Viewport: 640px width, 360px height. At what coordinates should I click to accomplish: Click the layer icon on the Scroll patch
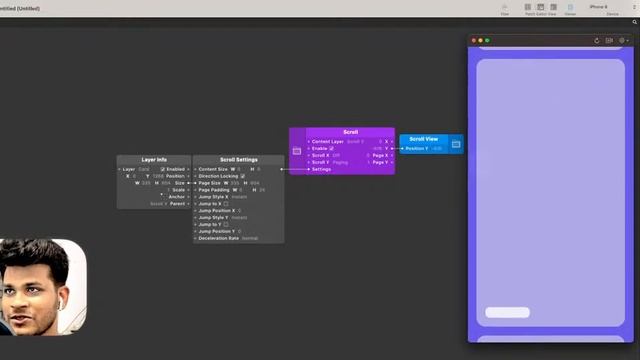(297, 151)
